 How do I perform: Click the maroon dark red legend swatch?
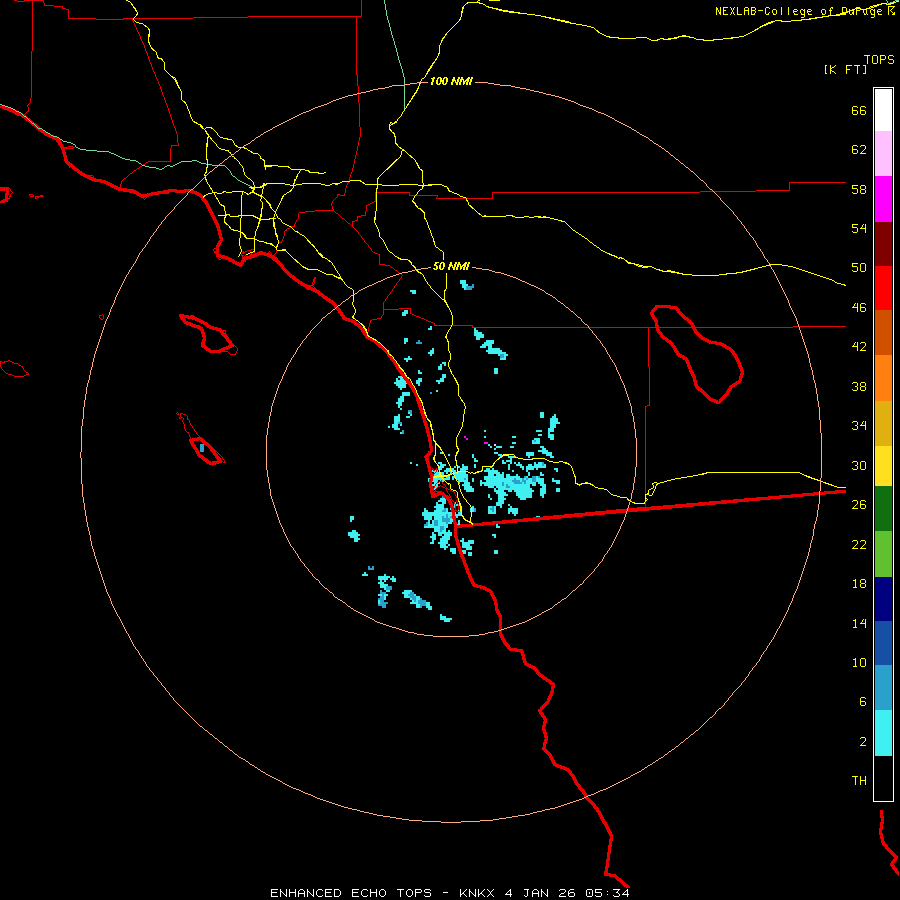(x=883, y=243)
